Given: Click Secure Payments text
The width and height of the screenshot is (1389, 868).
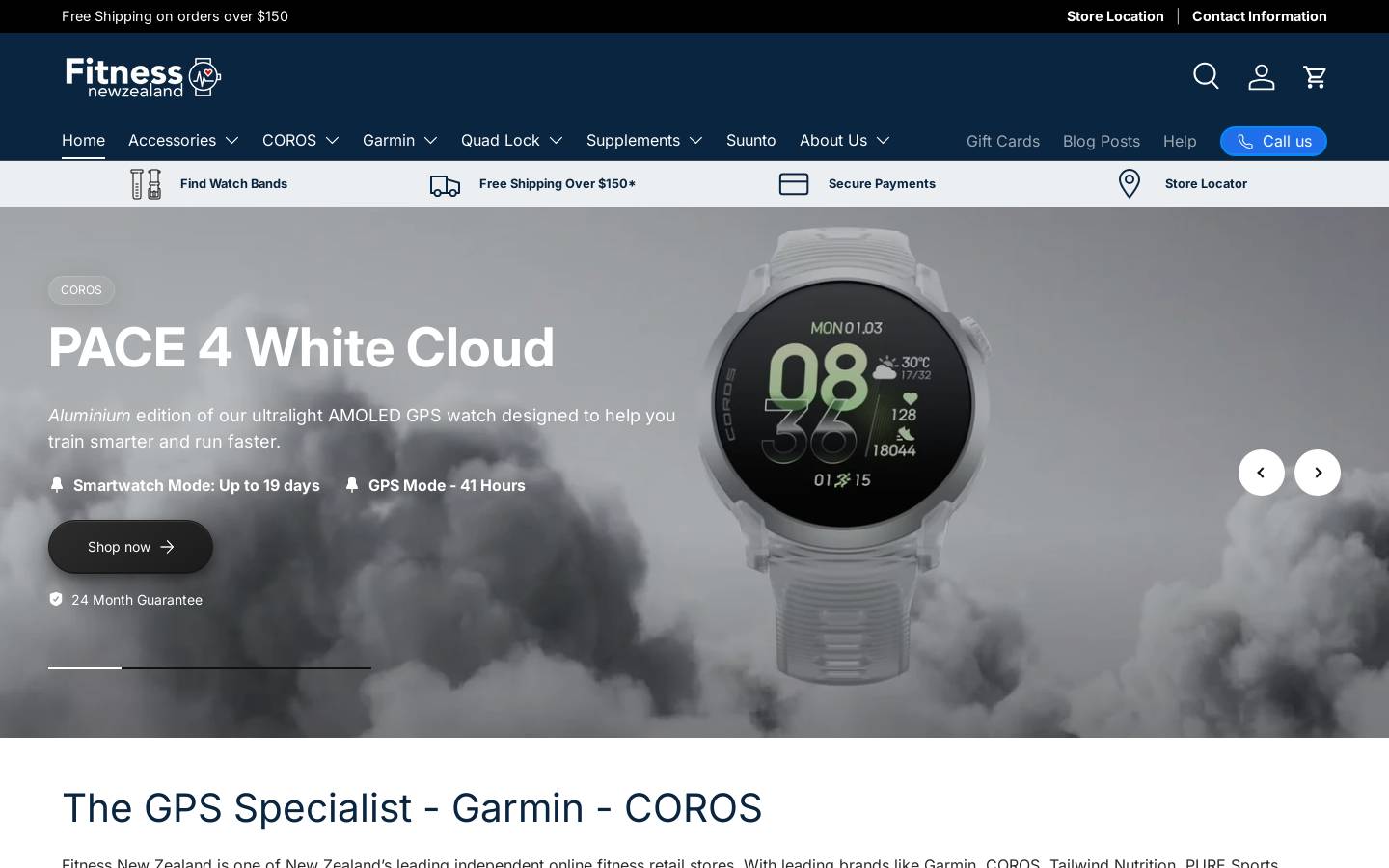Looking at the screenshot, I should 882,183.
